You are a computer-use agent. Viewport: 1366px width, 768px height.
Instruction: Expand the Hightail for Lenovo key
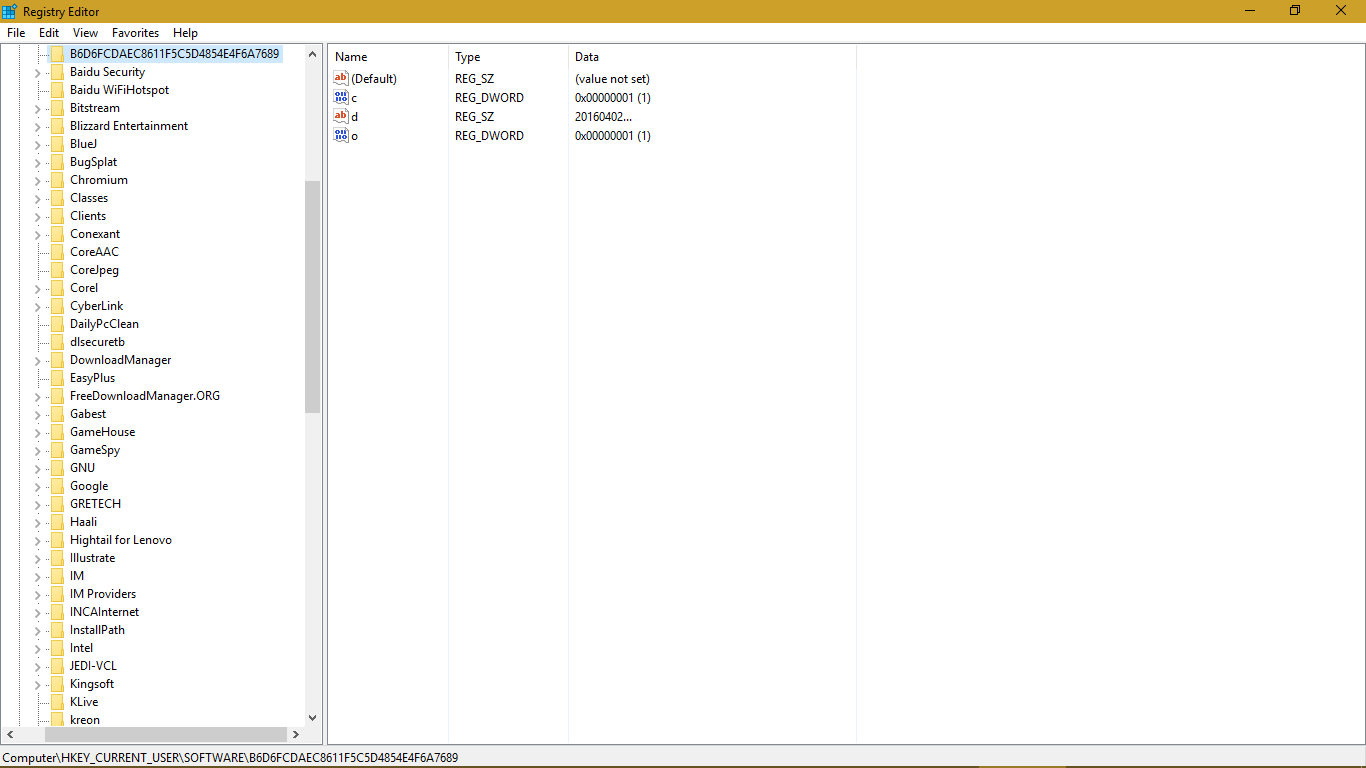(35, 539)
